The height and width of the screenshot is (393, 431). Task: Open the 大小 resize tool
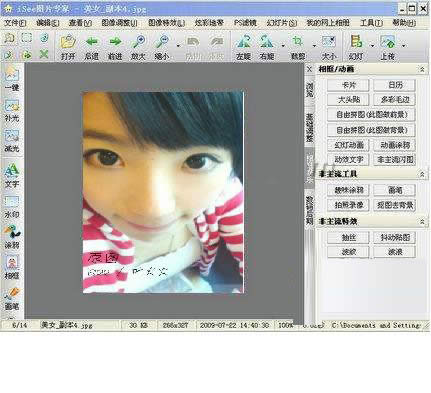pyautogui.click(x=328, y=42)
